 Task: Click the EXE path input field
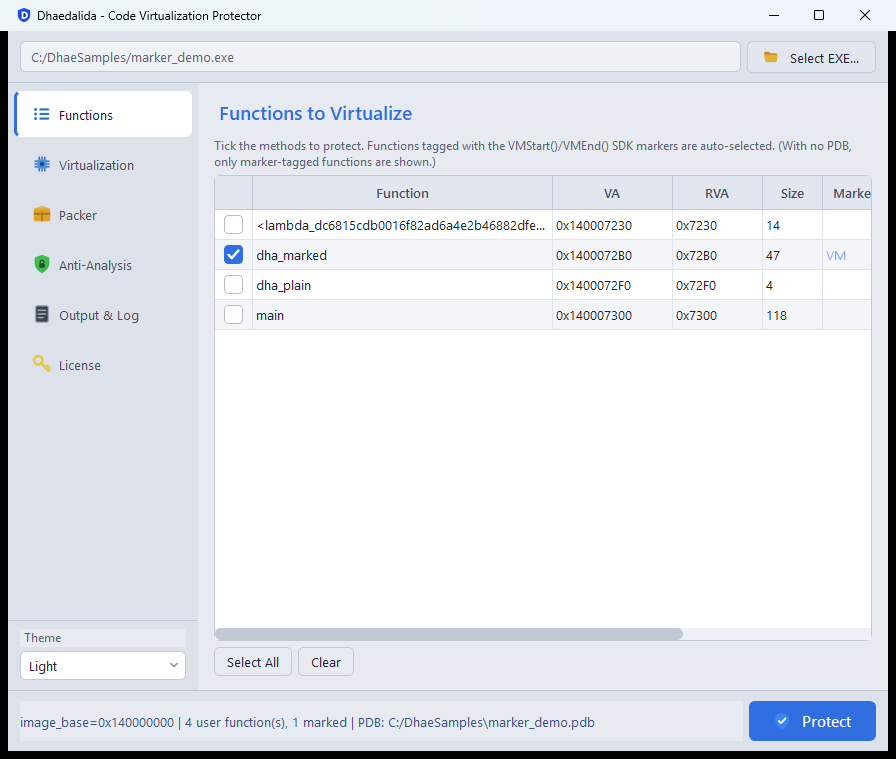tap(380, 57)
